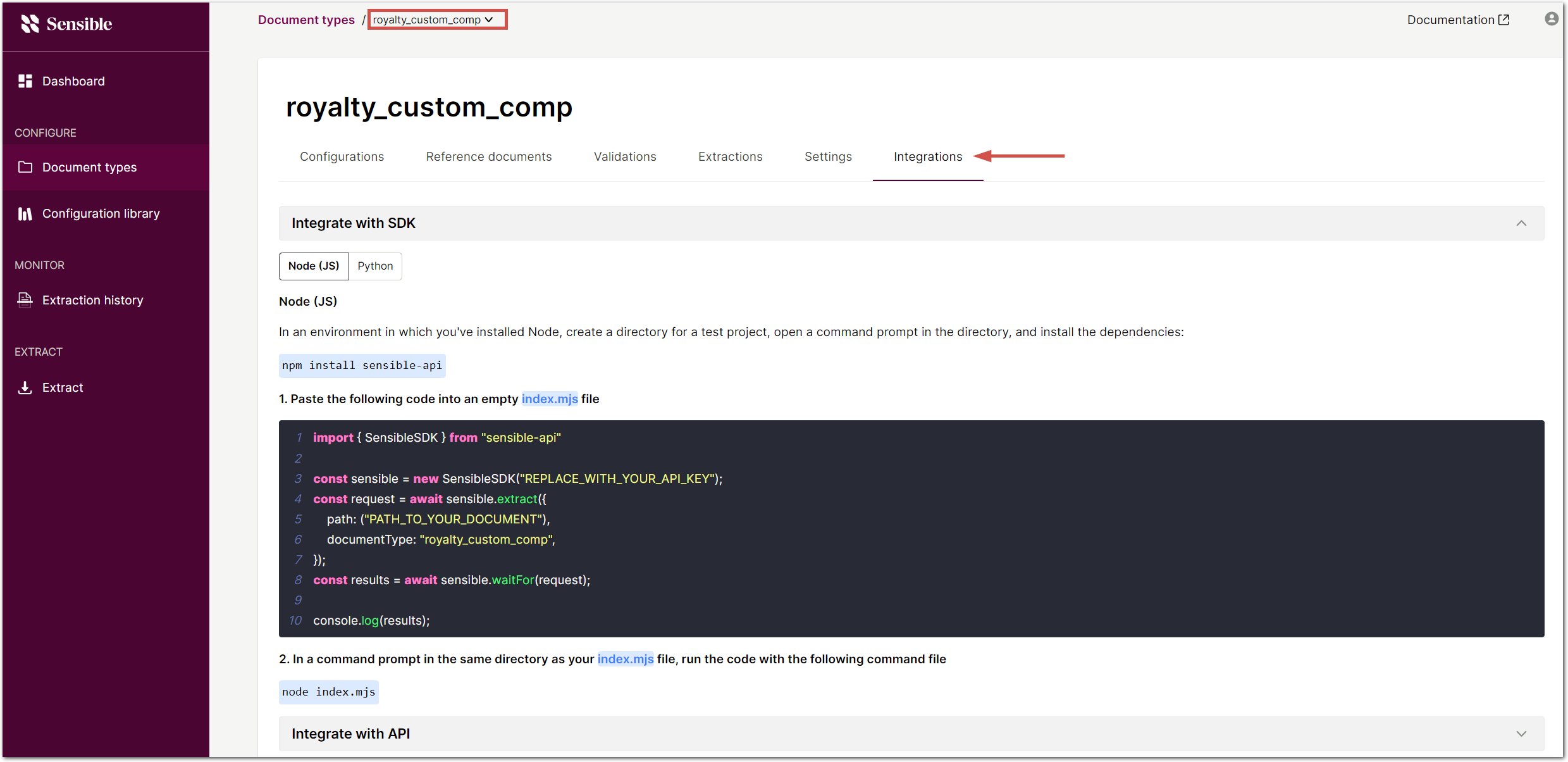Image resolution: width=1568 pixels, height=762 pixels.
Task: Click the Configuration library books icon
Action: (x=25, y=214)
